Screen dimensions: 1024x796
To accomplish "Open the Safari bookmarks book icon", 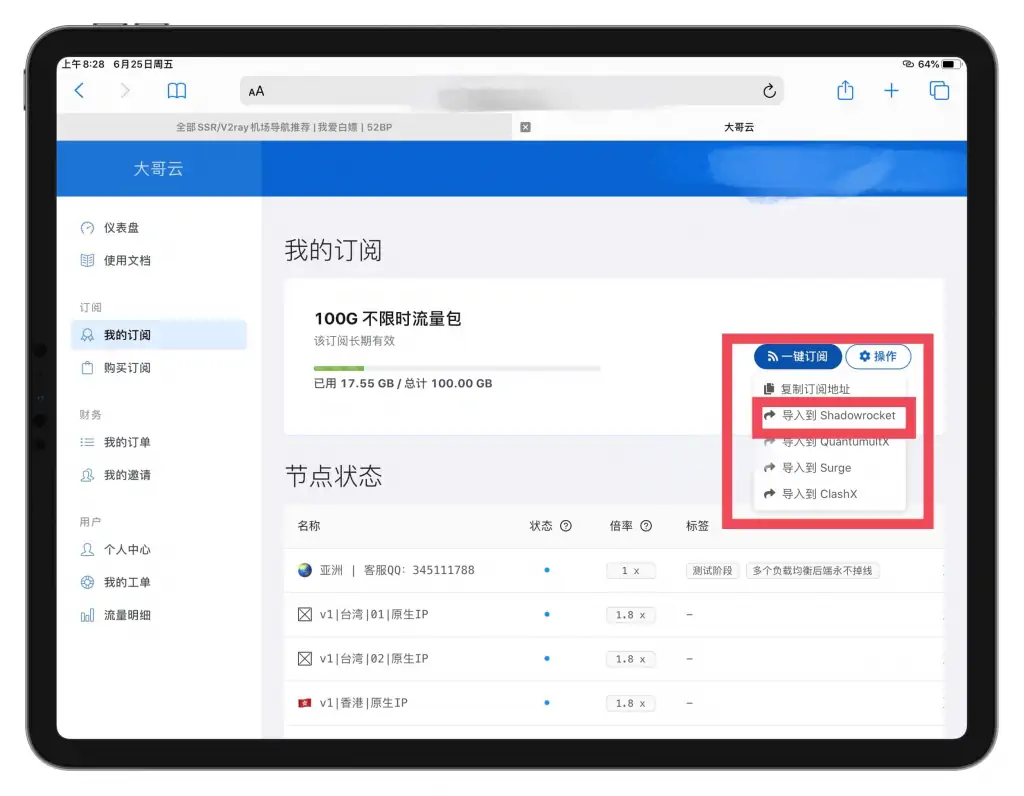I will coord(177,91).
